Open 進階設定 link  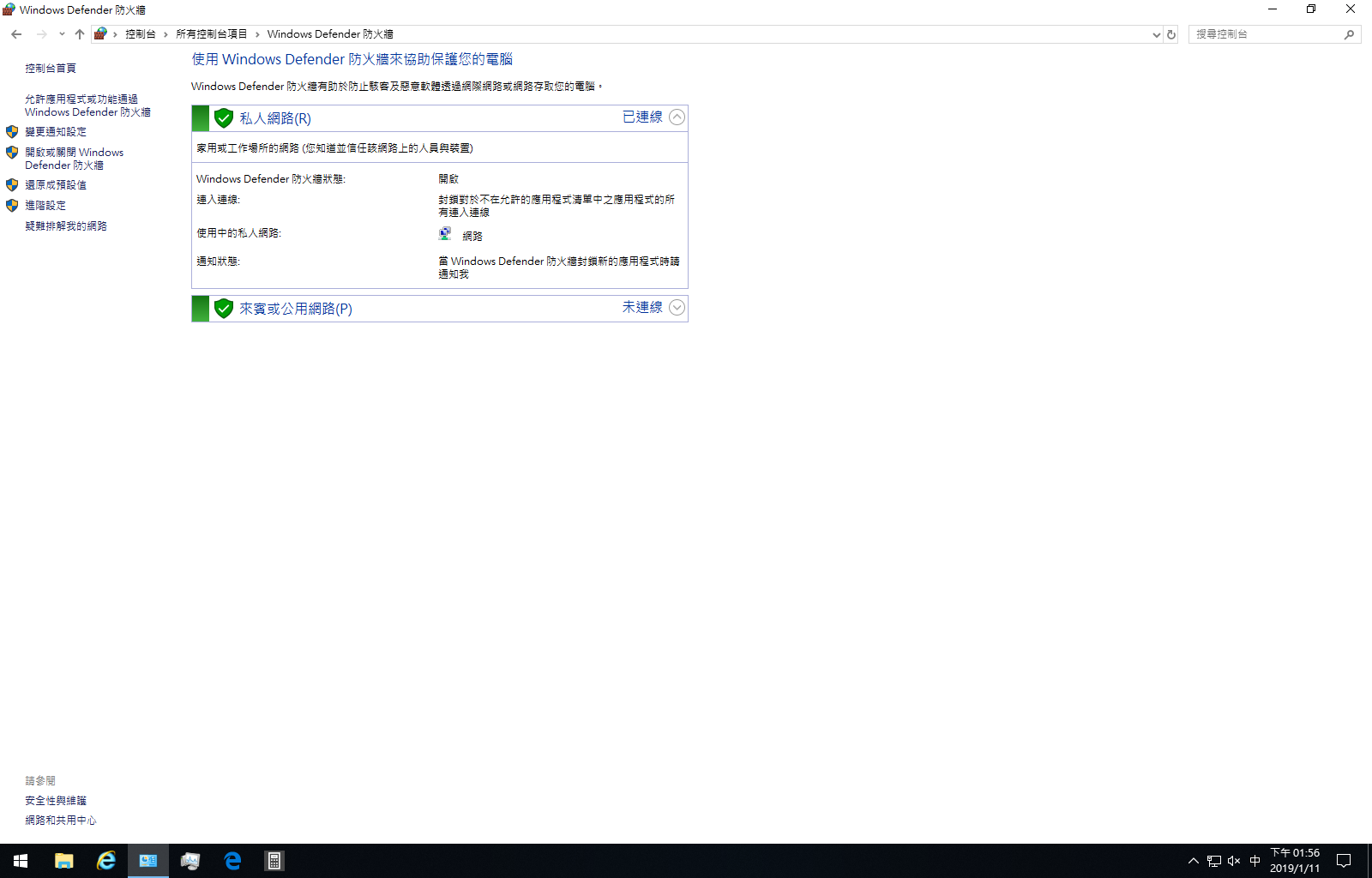tap(45, 206)
